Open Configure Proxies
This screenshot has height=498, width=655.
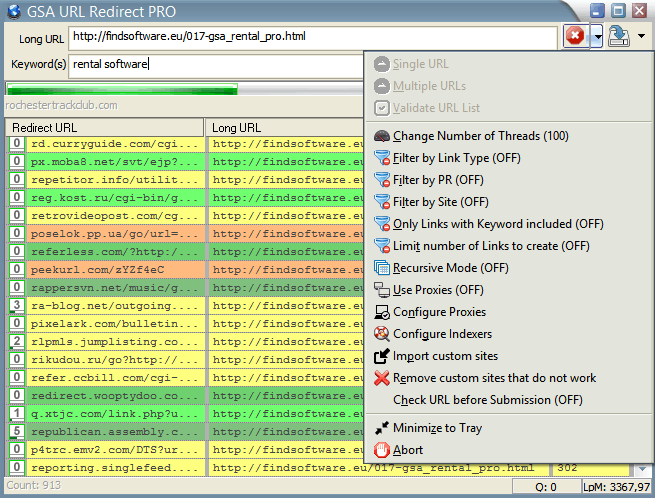(439, 312)
